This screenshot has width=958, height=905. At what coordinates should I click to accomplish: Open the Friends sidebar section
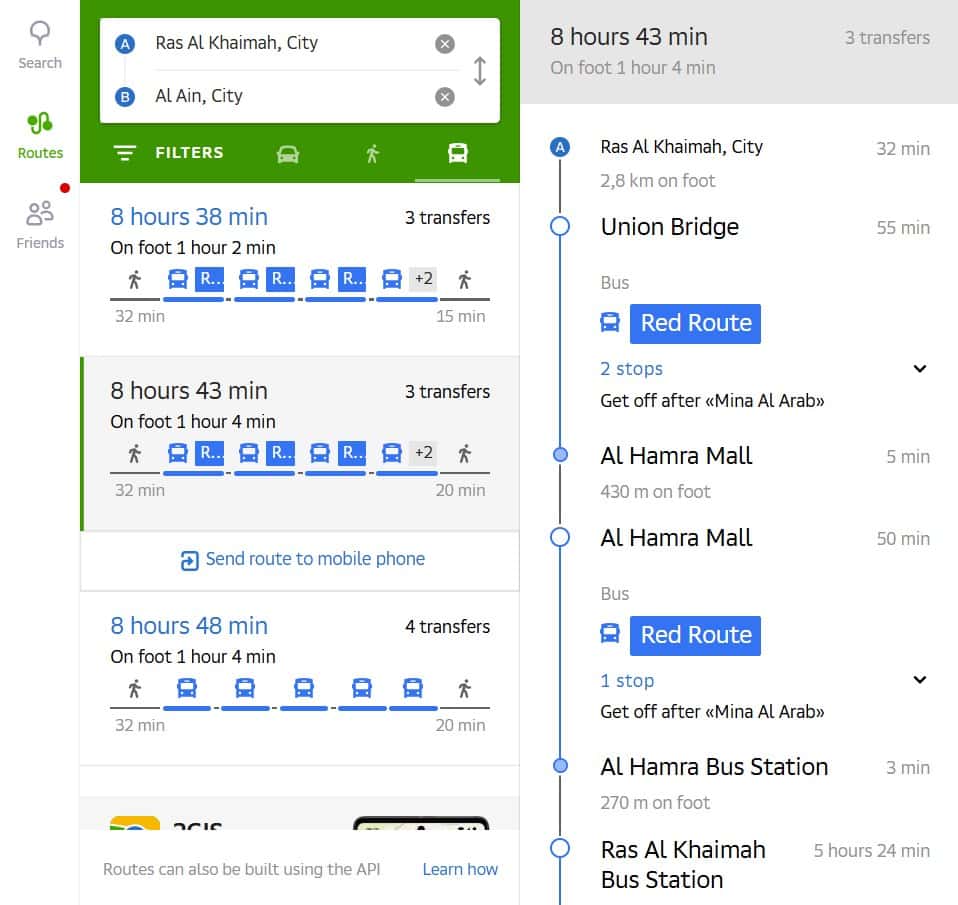tap(40, 225)
